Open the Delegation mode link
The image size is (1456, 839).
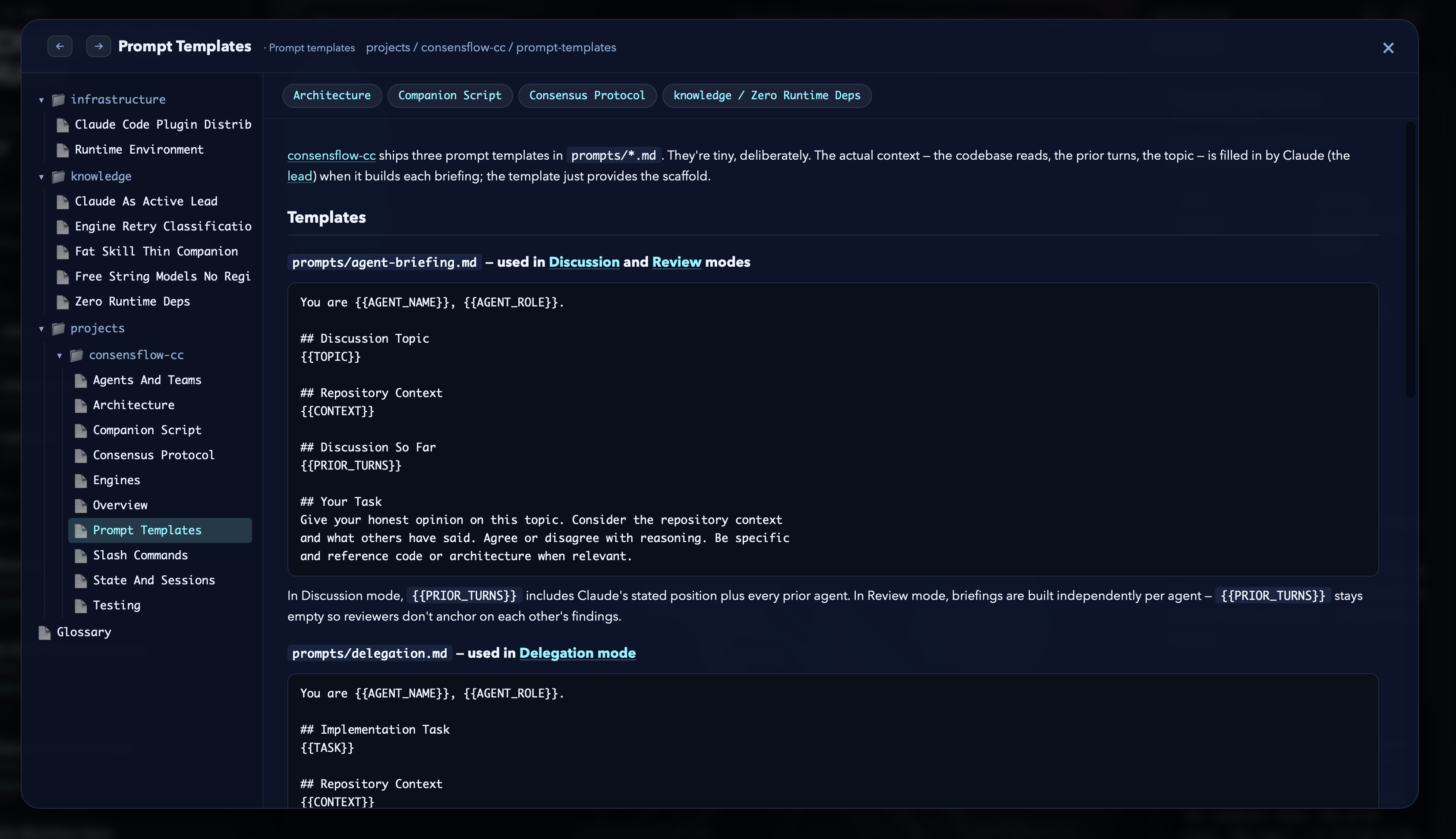[x=577, y=653]
